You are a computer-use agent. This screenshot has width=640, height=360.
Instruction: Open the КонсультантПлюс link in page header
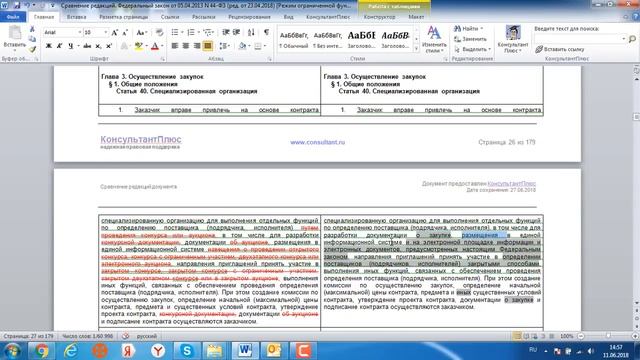pos(511,184)
